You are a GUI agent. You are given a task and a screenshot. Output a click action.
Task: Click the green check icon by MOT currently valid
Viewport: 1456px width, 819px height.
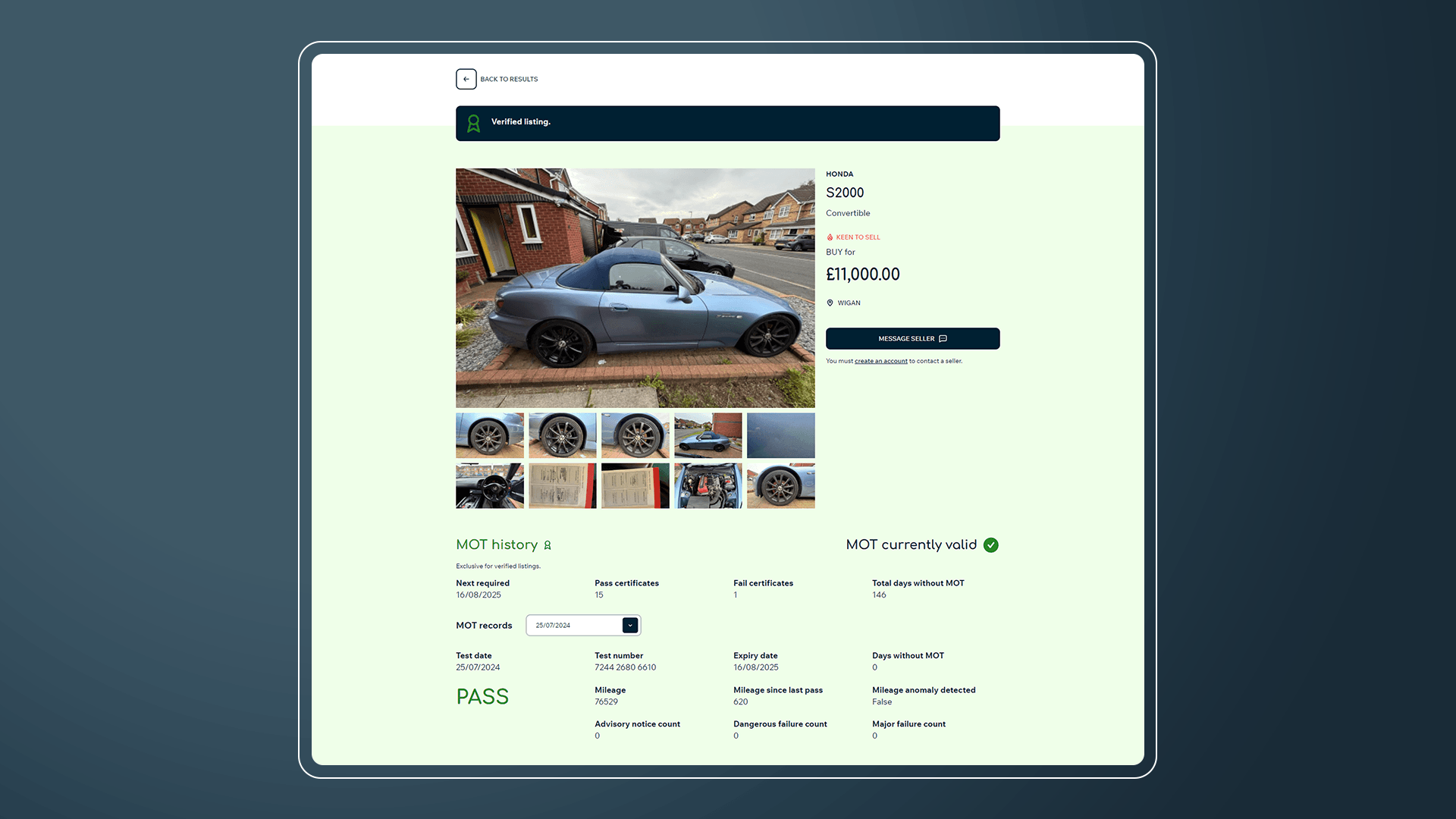[991, 545]
